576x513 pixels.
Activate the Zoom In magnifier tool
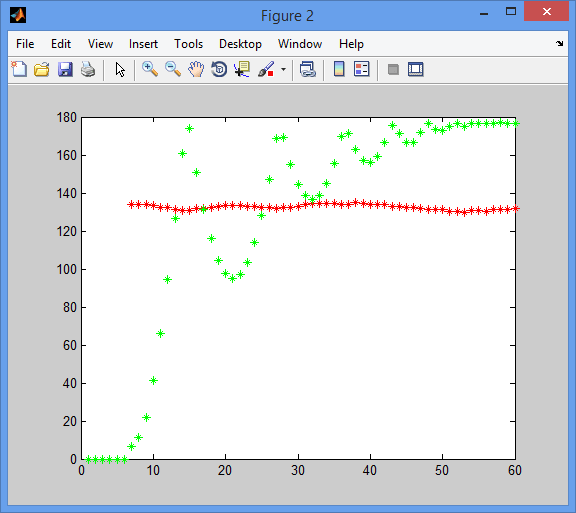pyautogui.click(x=150, y=69)
